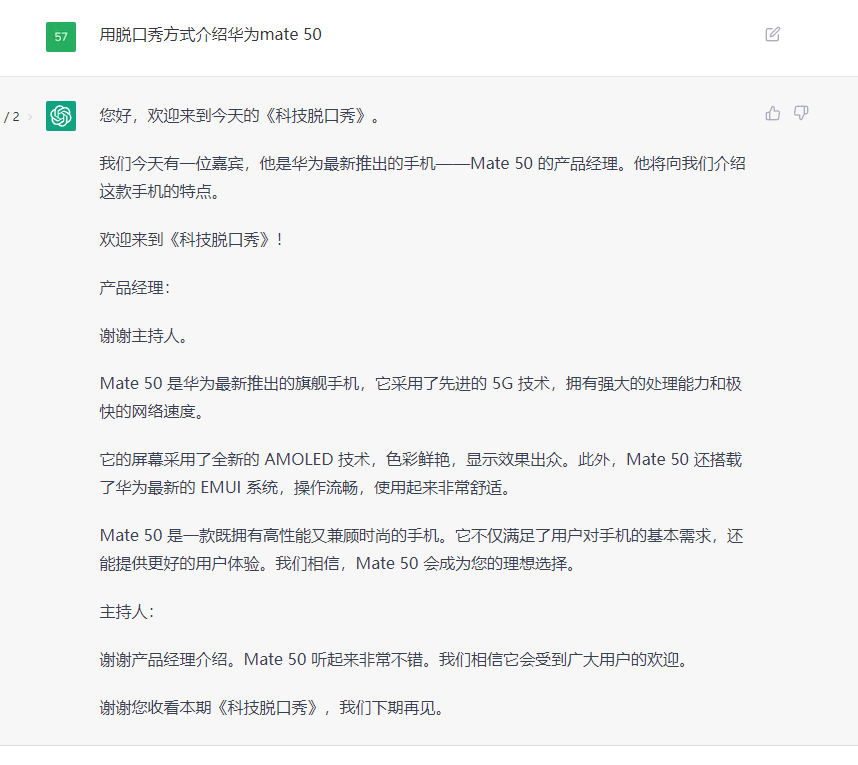Click the line '欢迎来到《科技脱口秀》！'
Image resolution: width=858 pixels, height=765 pixels.
(191, 240)
